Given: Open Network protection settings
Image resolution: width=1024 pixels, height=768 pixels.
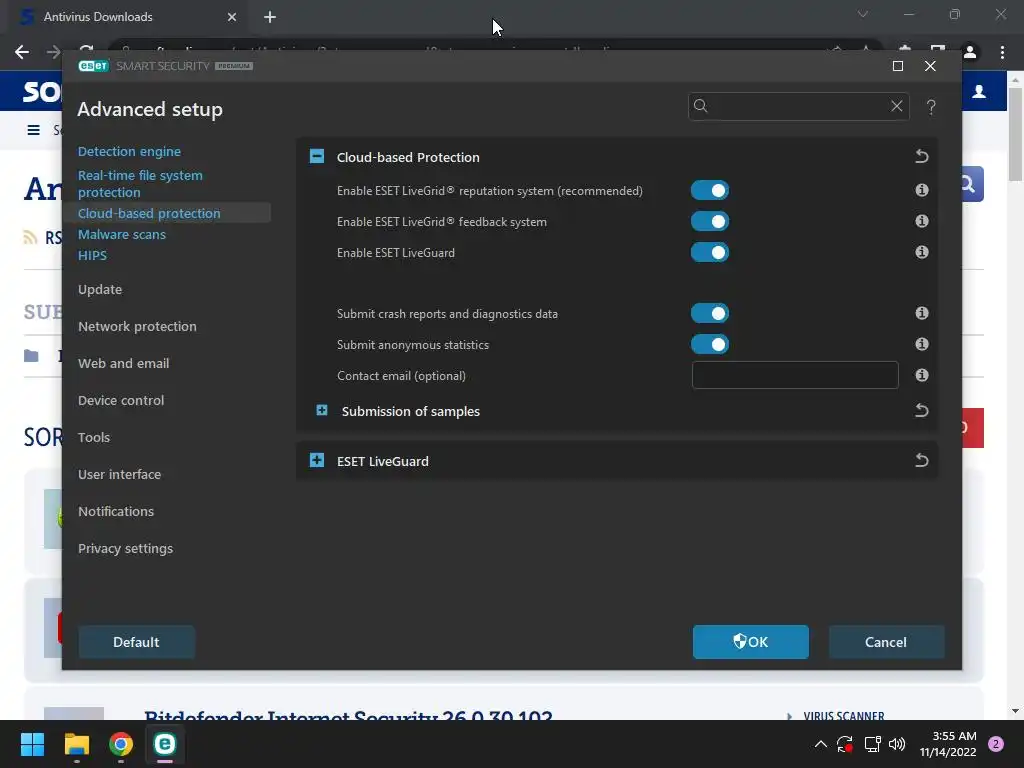Looking at the screenshot, I should [137, 327].
